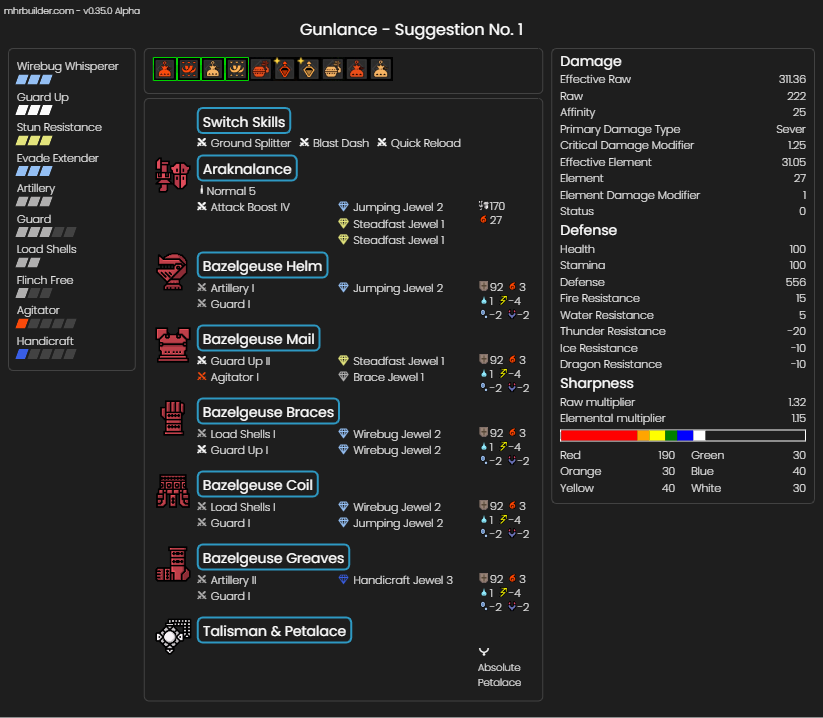Open the Switch Skills section
This screenshot has height=718, width=823.
click(x=244, y=121)
